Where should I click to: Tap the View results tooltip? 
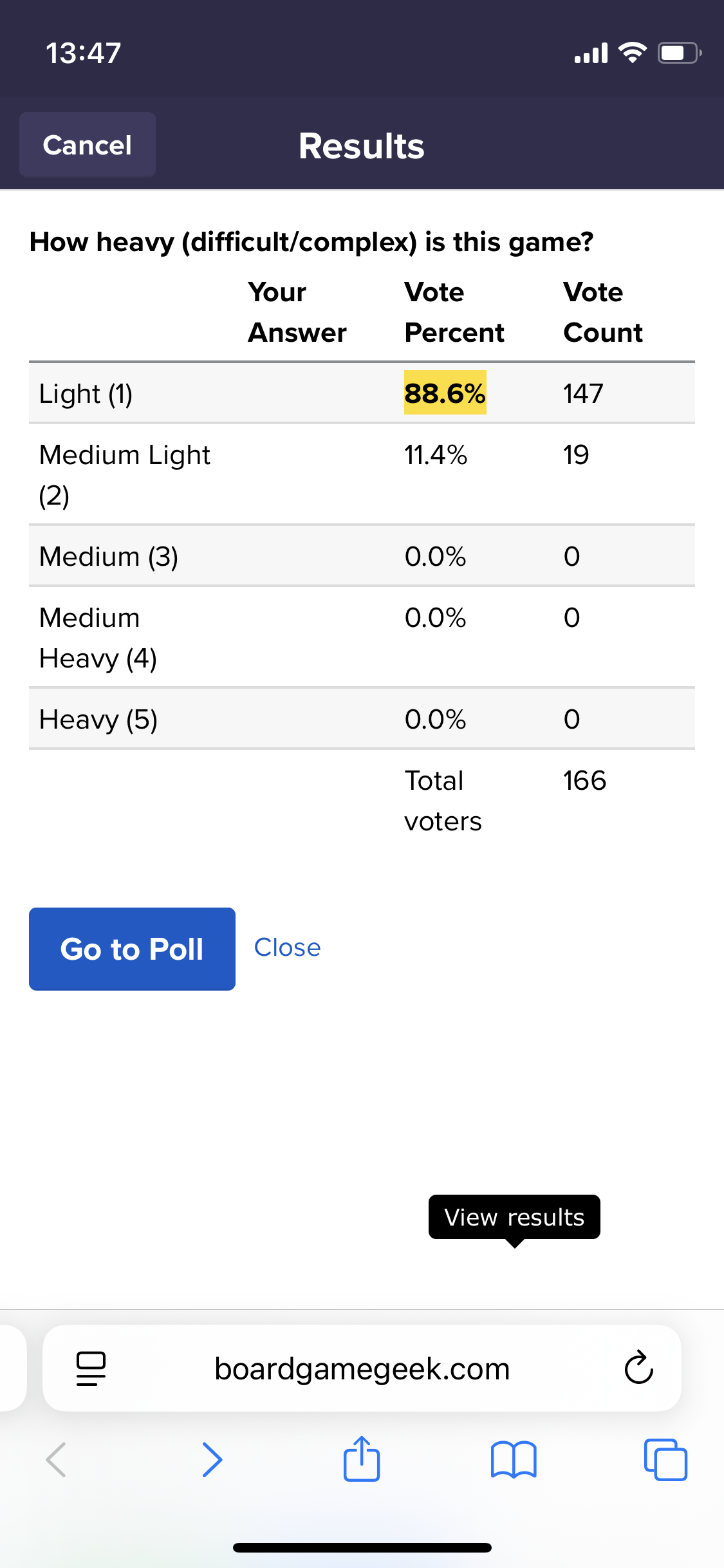point(514,1217)
